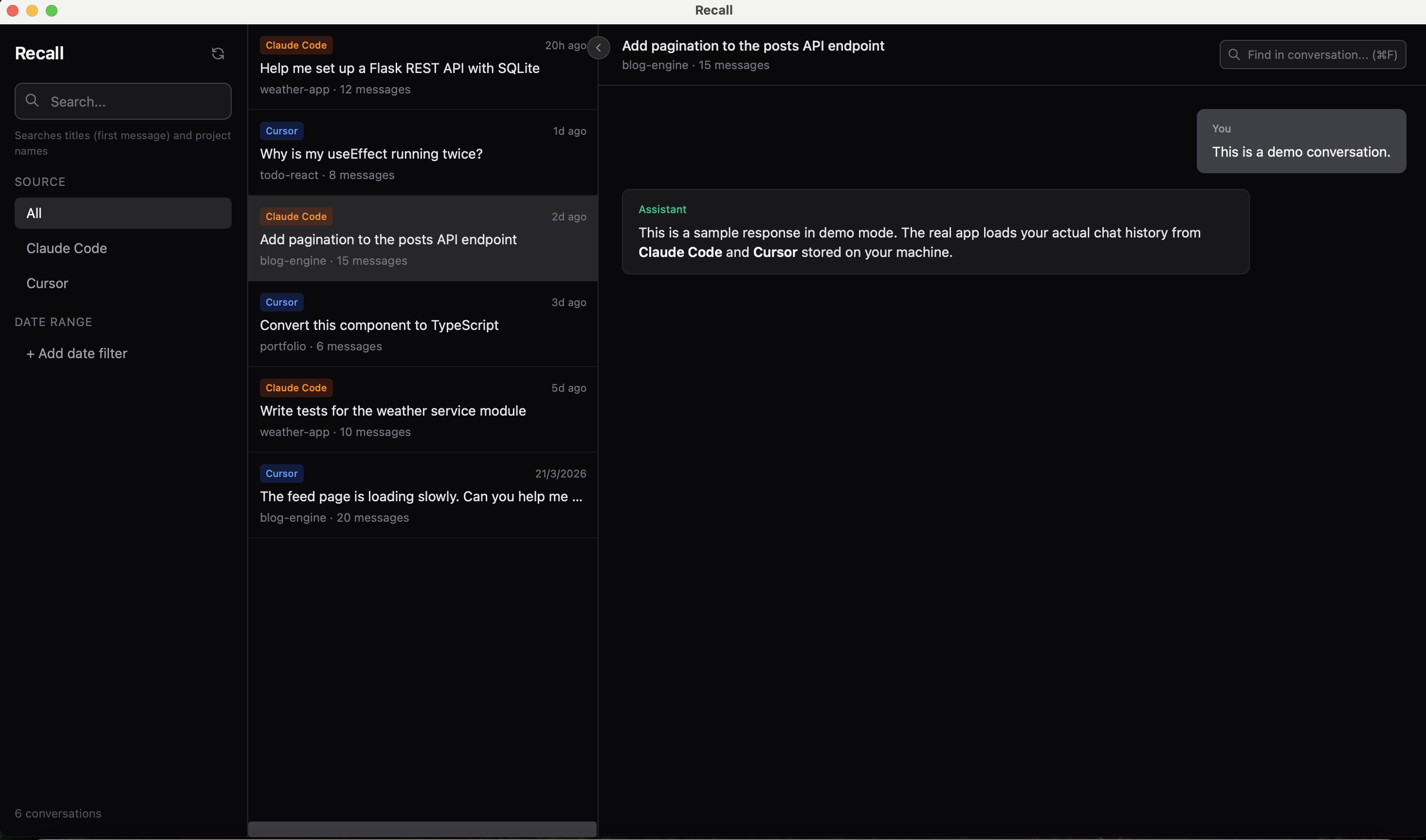This screenshot has height=840, width=1426.
Task: Select the All source filter
Action: [x=123, y=213]
